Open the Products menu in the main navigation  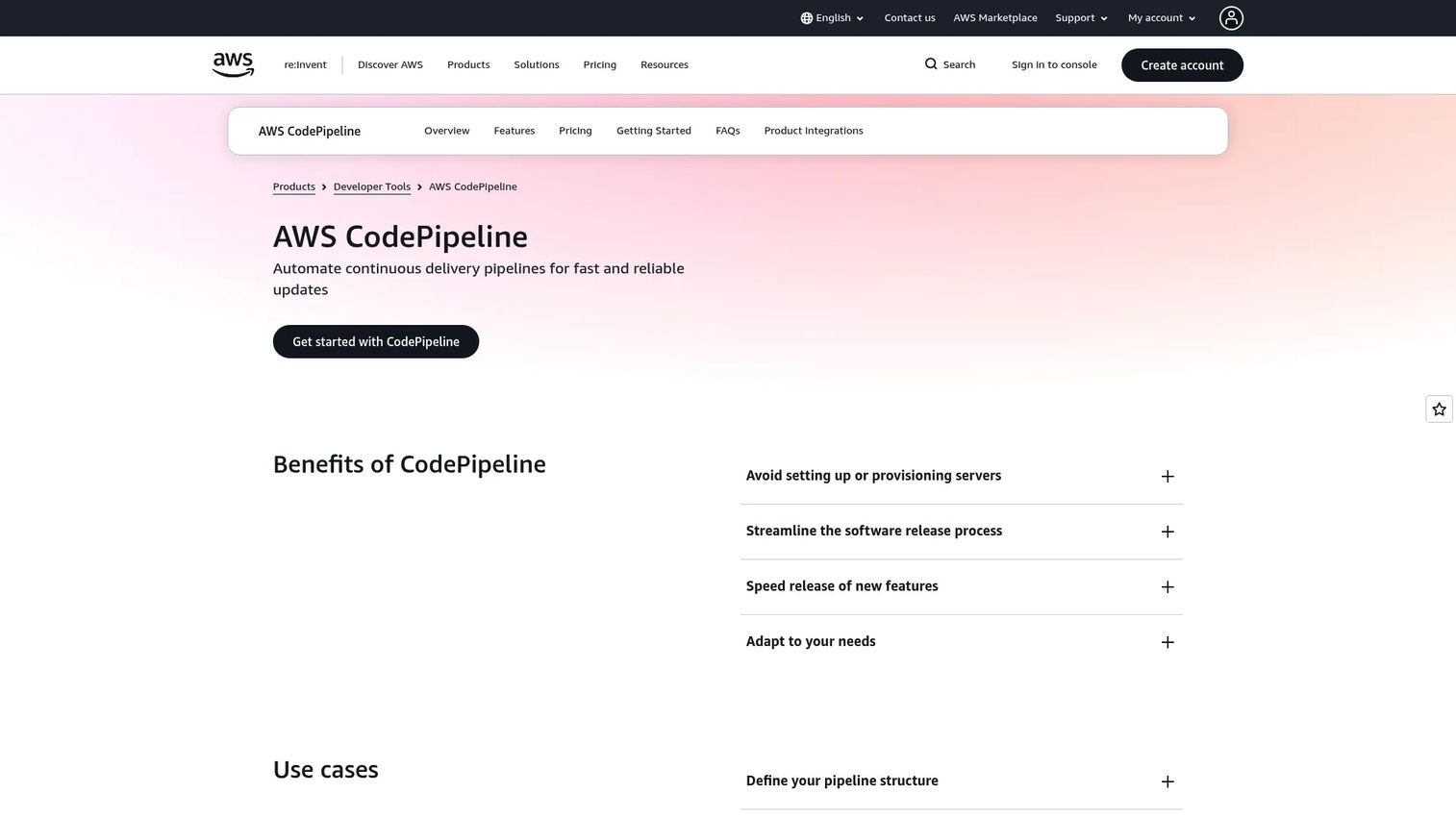coord(468,65)
